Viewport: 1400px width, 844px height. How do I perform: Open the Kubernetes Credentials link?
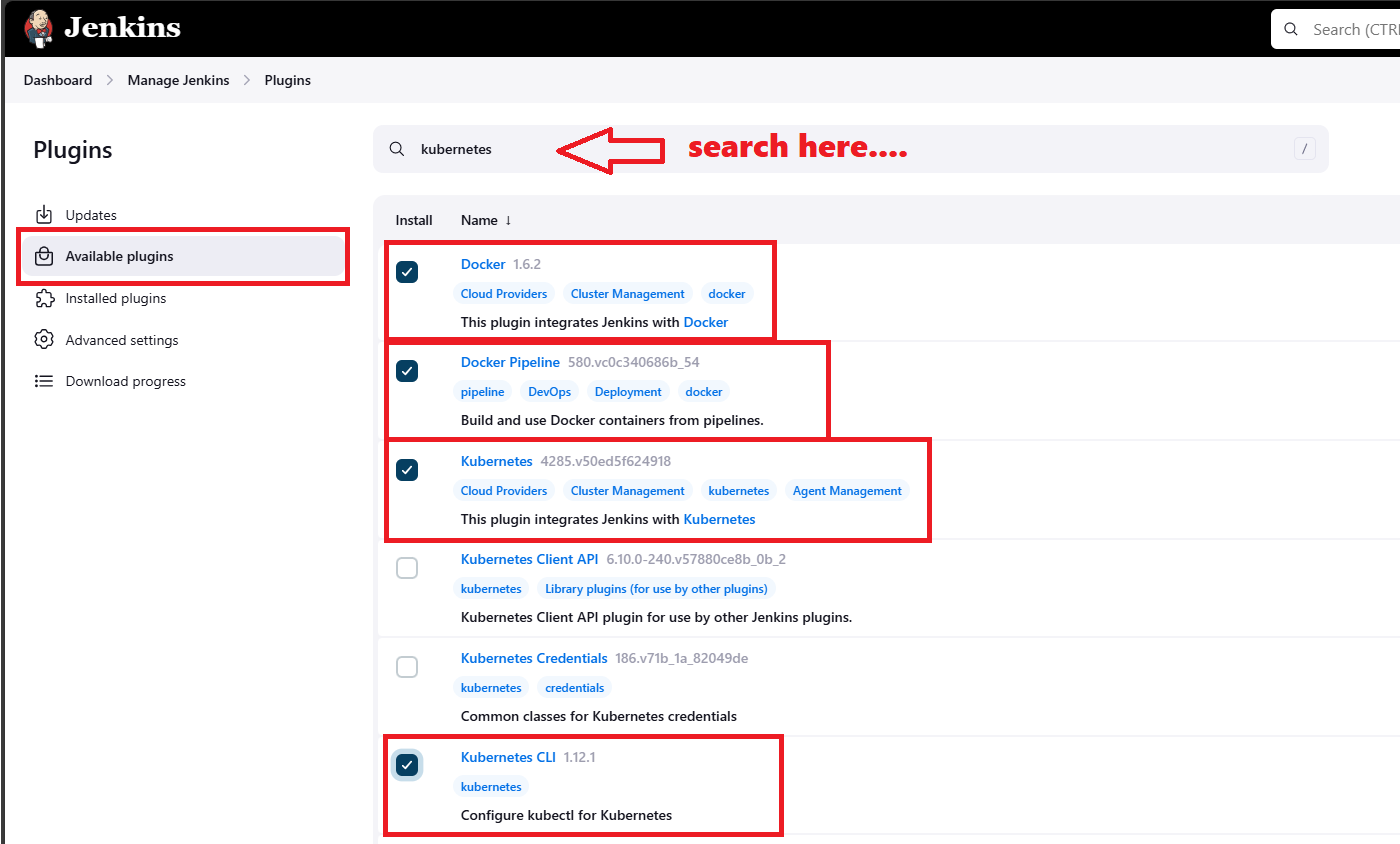pos(534,658)
